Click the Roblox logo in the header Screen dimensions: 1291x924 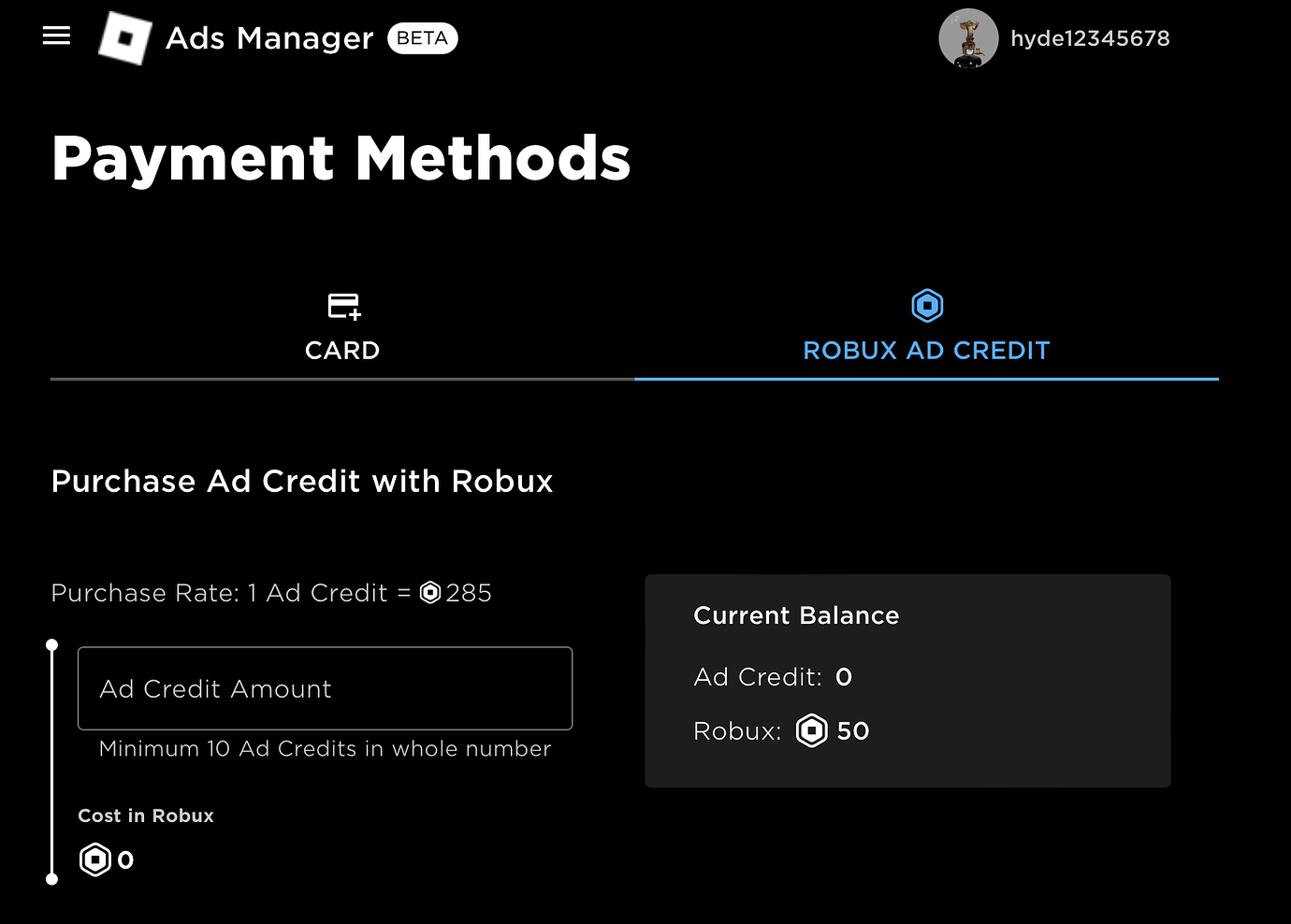pyautogui.click(x=125, y=38)
